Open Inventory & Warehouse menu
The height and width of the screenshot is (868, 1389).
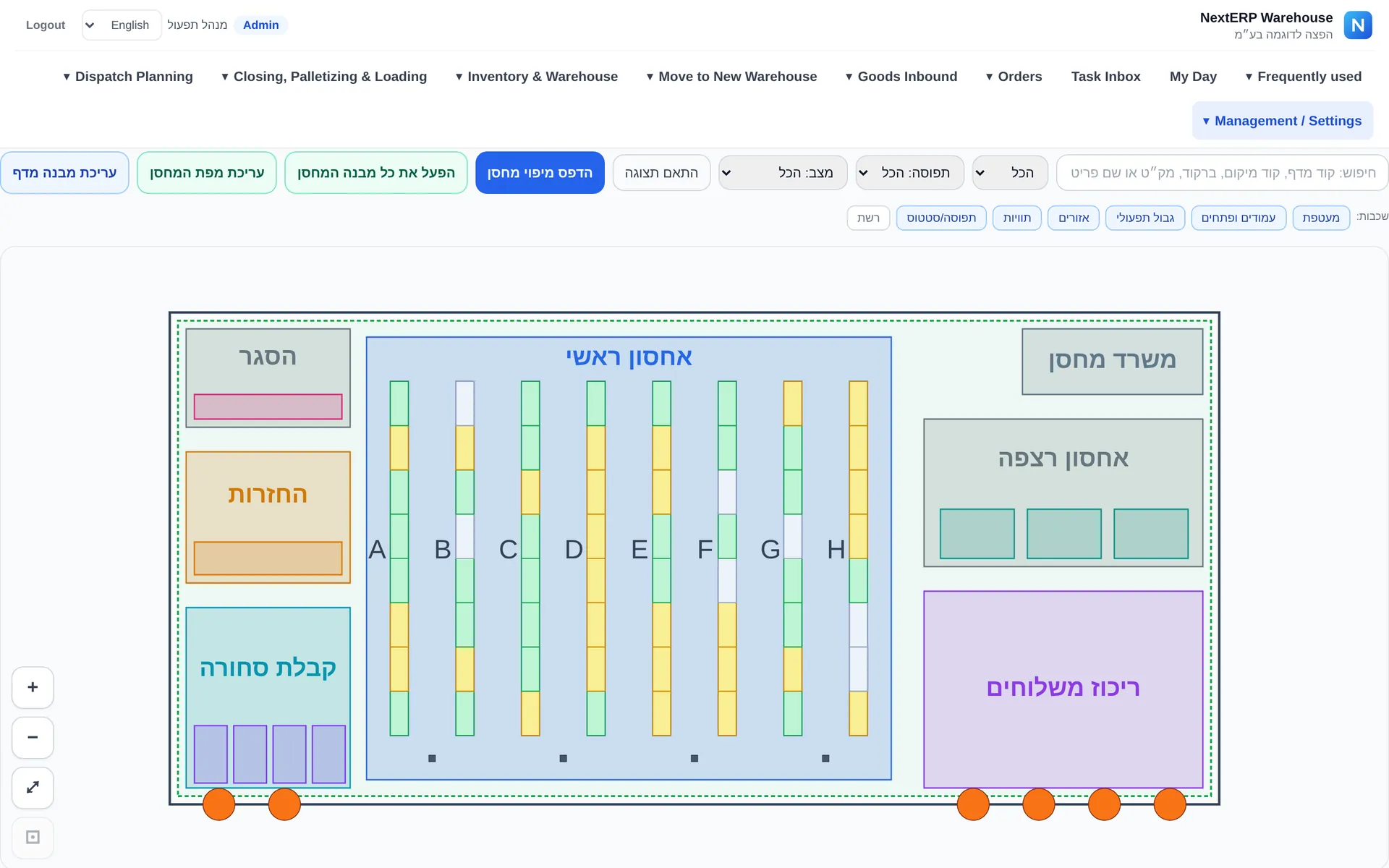(x=536, y=77)
